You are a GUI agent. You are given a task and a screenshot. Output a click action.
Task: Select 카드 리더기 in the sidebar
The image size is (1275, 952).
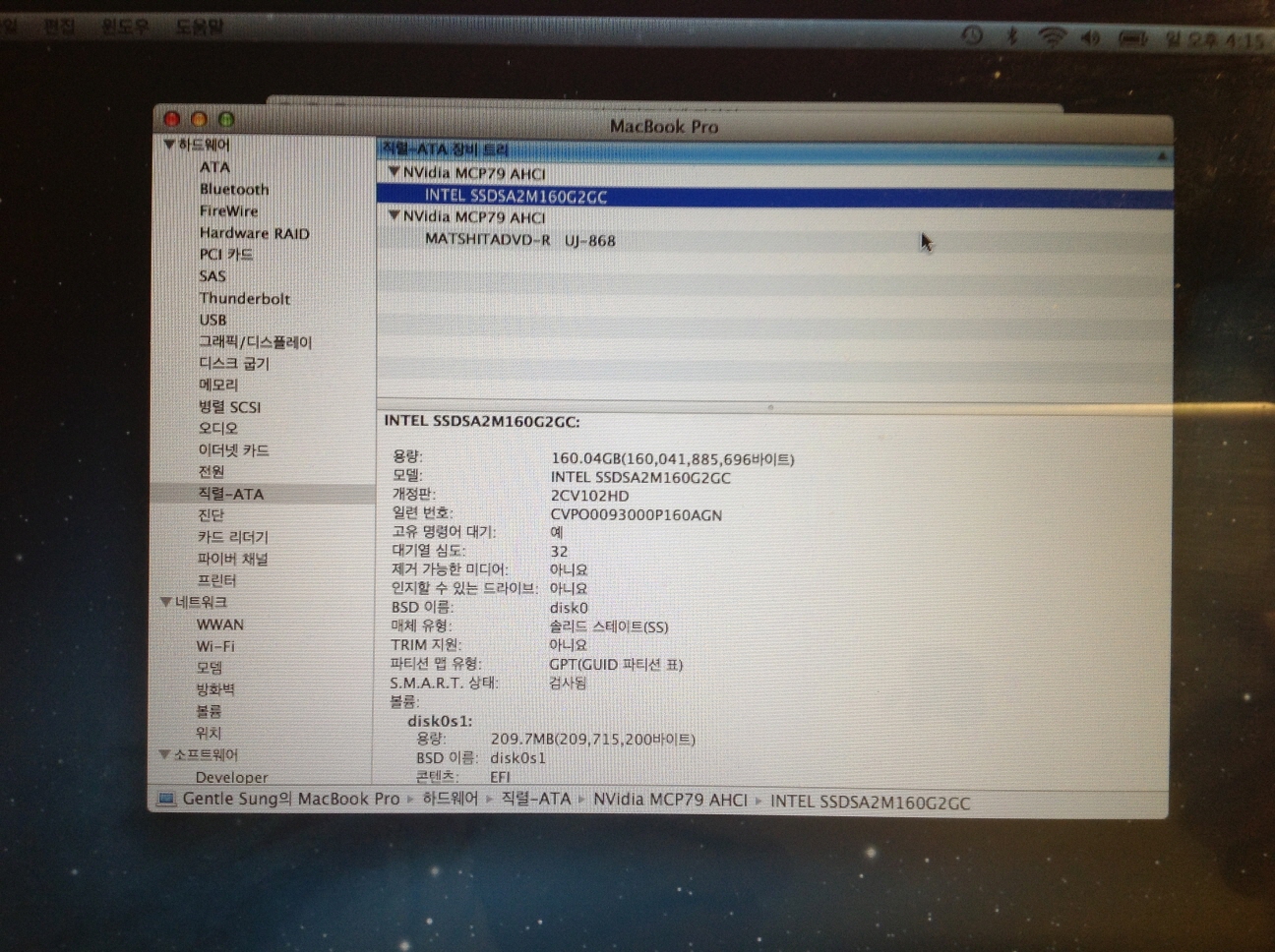pyautogui.click(x=232, y=537)
